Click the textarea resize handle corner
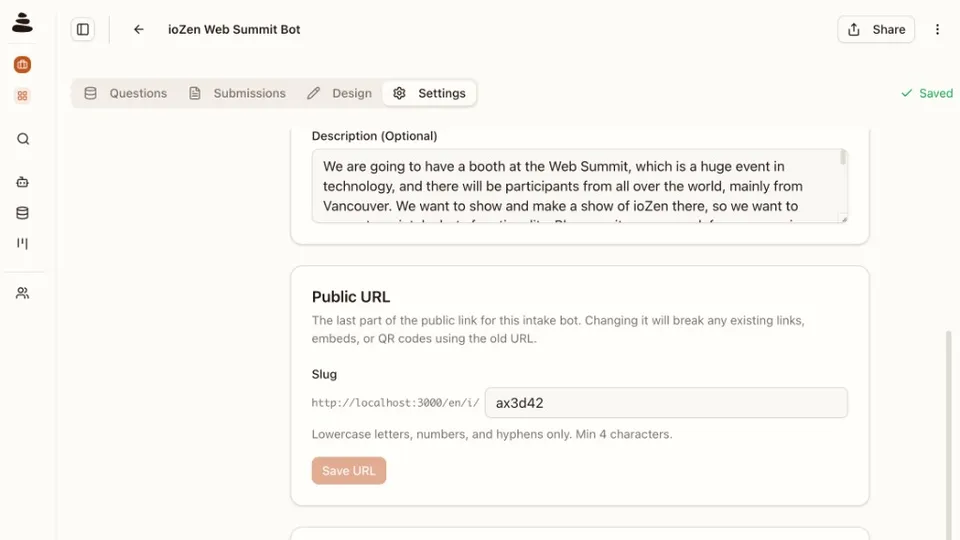Image resolution: width=960 pixels, height=540 pixels. [x=844, y=219]
